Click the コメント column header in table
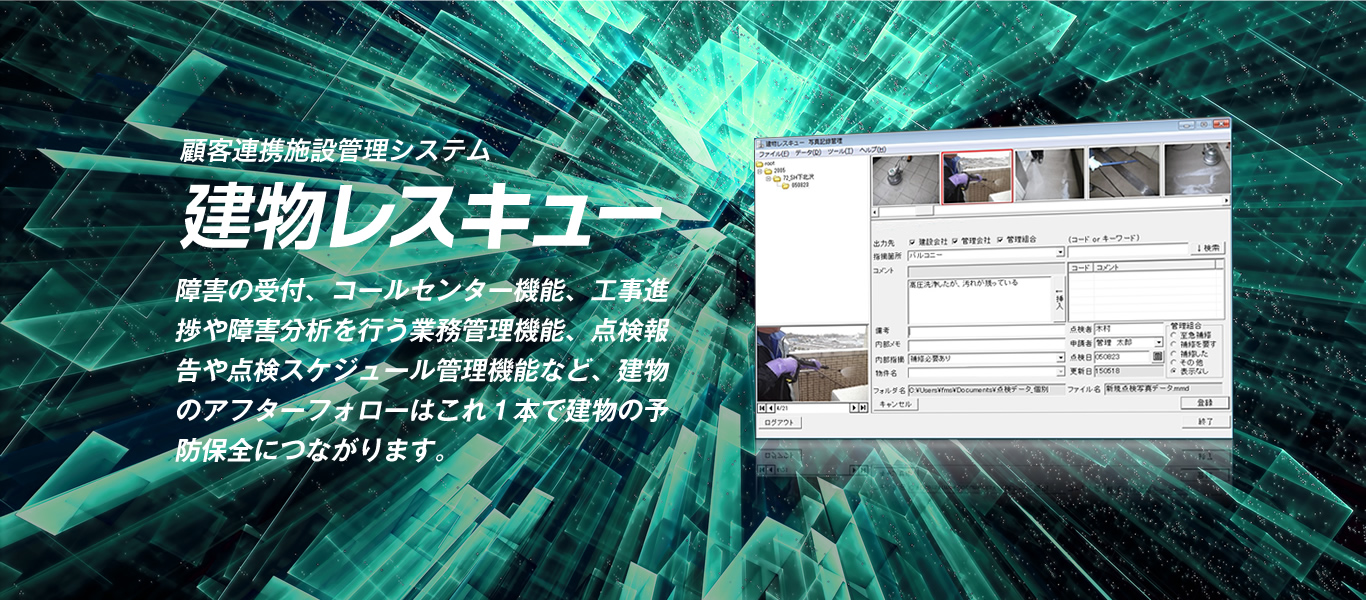 pos(1153,267)
